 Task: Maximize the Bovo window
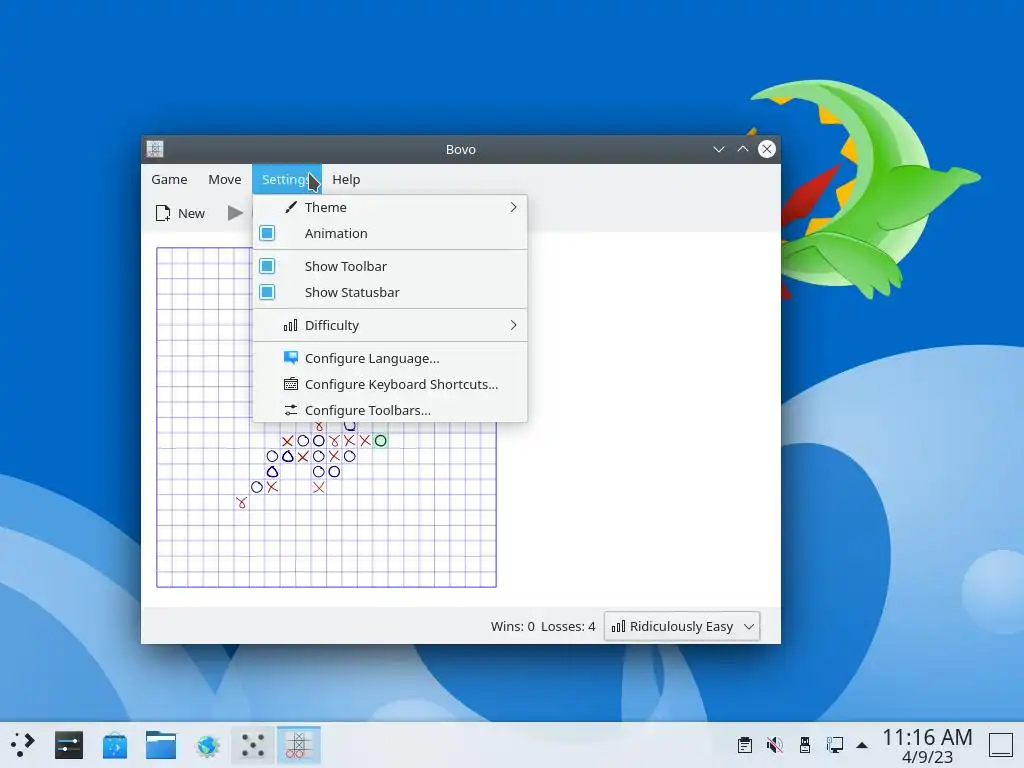coord(743,149)
